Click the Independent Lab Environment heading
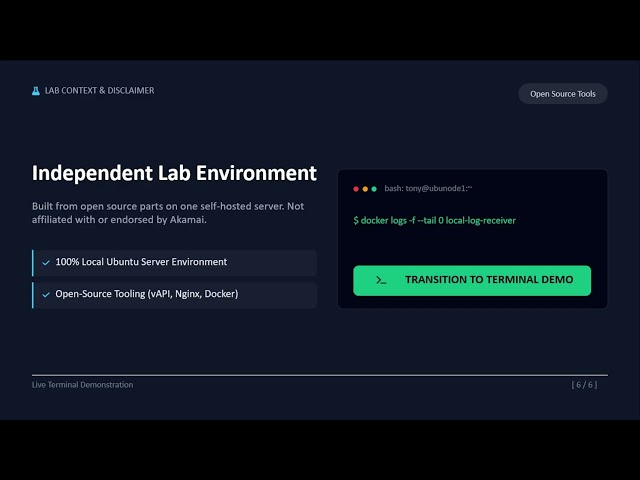The image size is (640, 480). [174, 173]
